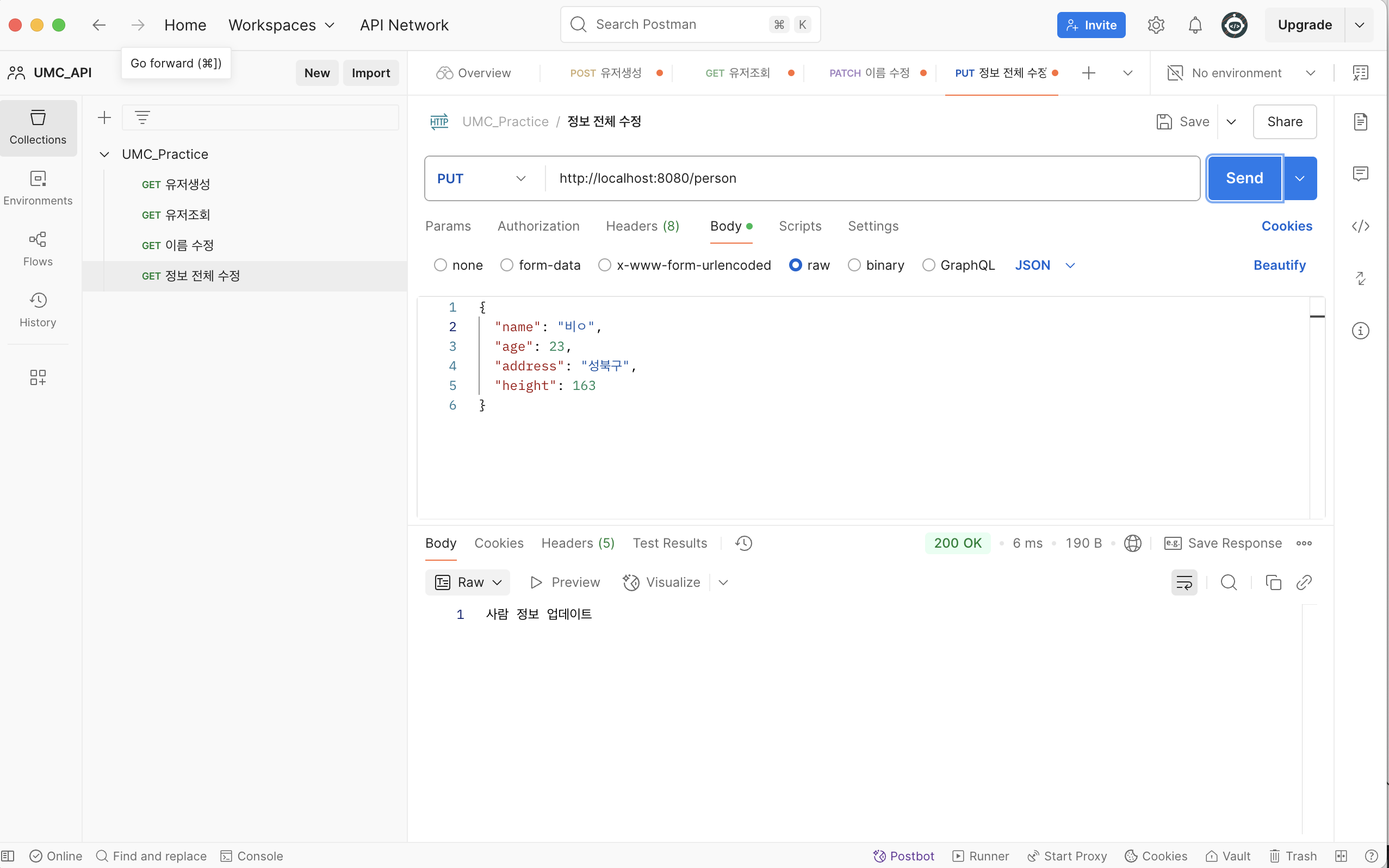Image resolution: width=1389 pixels, height=868 pixels.
Task: Search the response with the magnifier icon
Action: point(1228,582)
